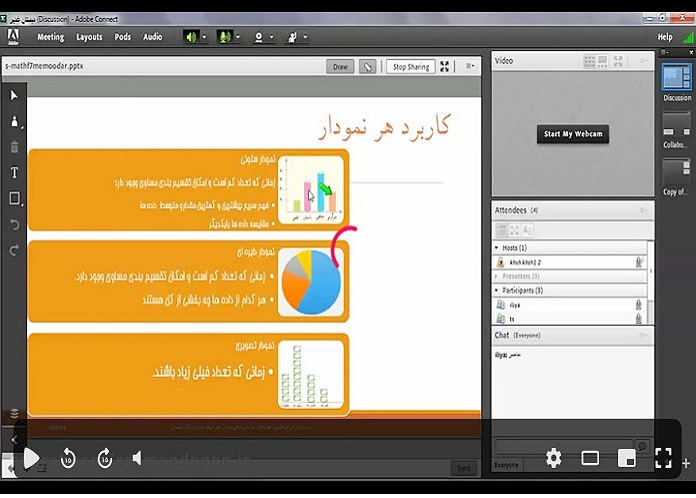Mute the video player volume
Viewport: 696px width, 498px height.
tap(137, 458)
